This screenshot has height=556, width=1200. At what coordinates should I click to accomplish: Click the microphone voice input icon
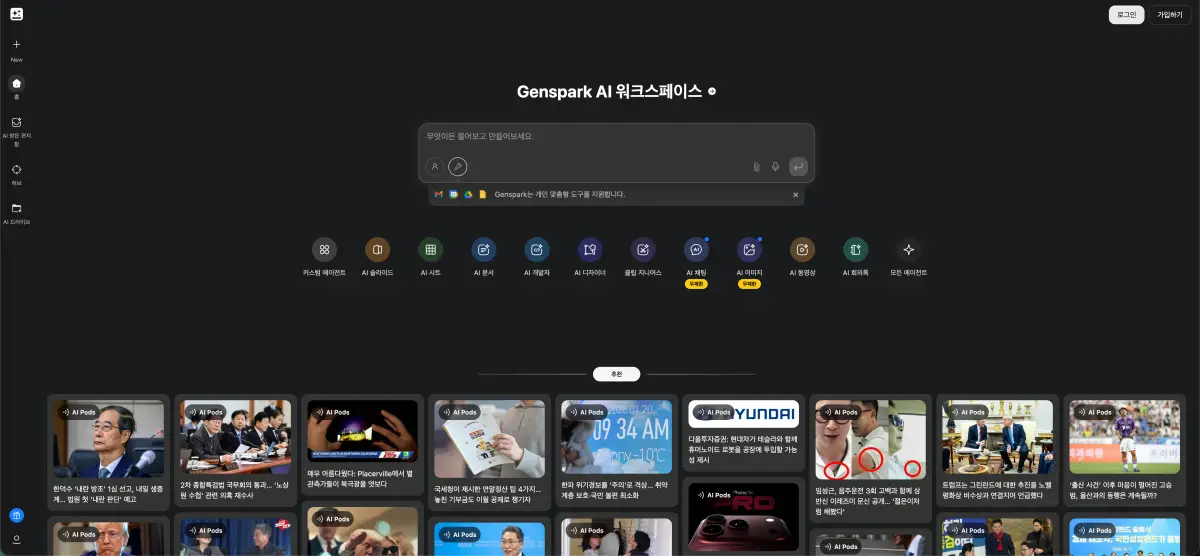(x=775, y=167)
